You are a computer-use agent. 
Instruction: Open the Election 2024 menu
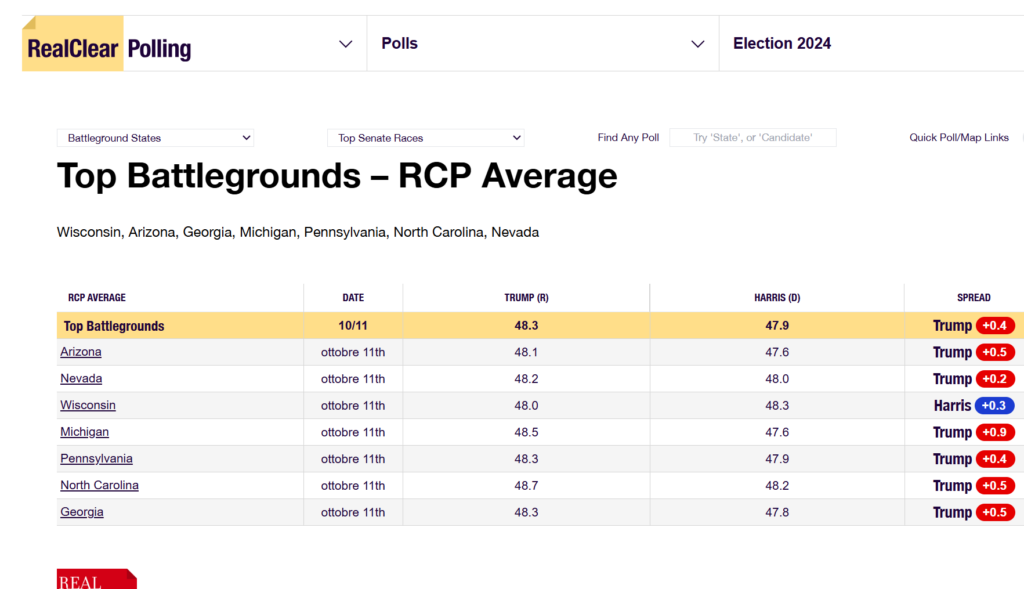click(x=782, y=44)
